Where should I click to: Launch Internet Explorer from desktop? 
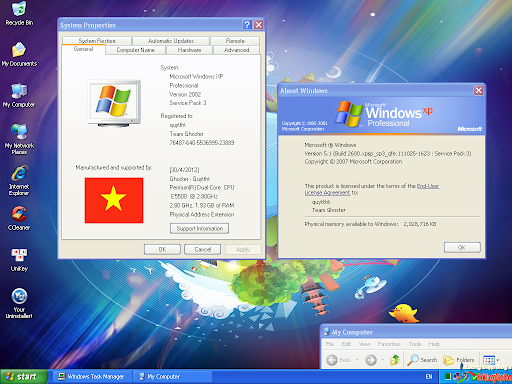click(19, 180)
